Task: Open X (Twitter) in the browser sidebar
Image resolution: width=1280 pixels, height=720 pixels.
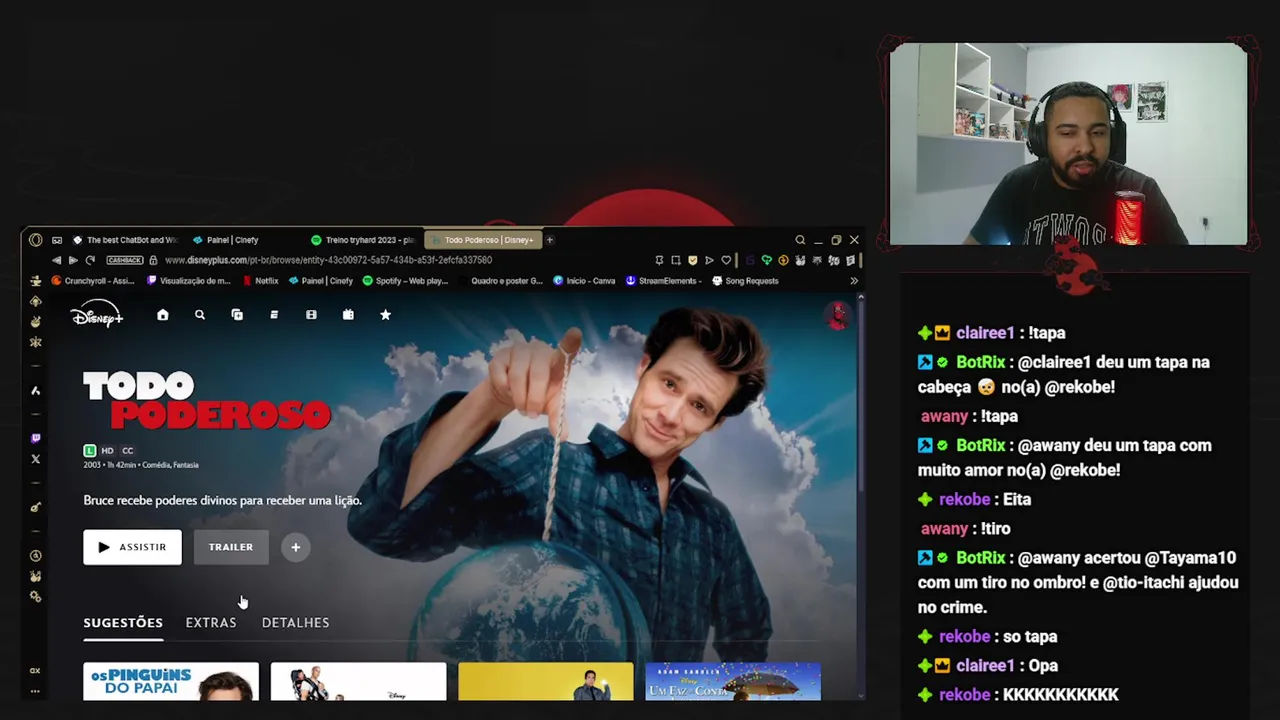Action: pyautogui.click(x=36, y=459)
